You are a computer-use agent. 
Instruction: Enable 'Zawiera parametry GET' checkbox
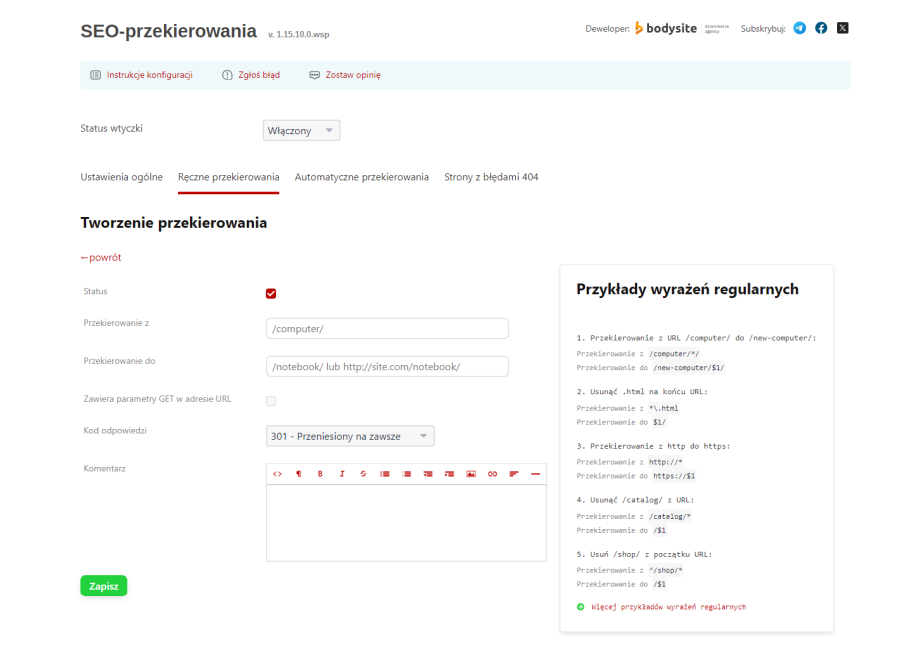click(271, 401)
